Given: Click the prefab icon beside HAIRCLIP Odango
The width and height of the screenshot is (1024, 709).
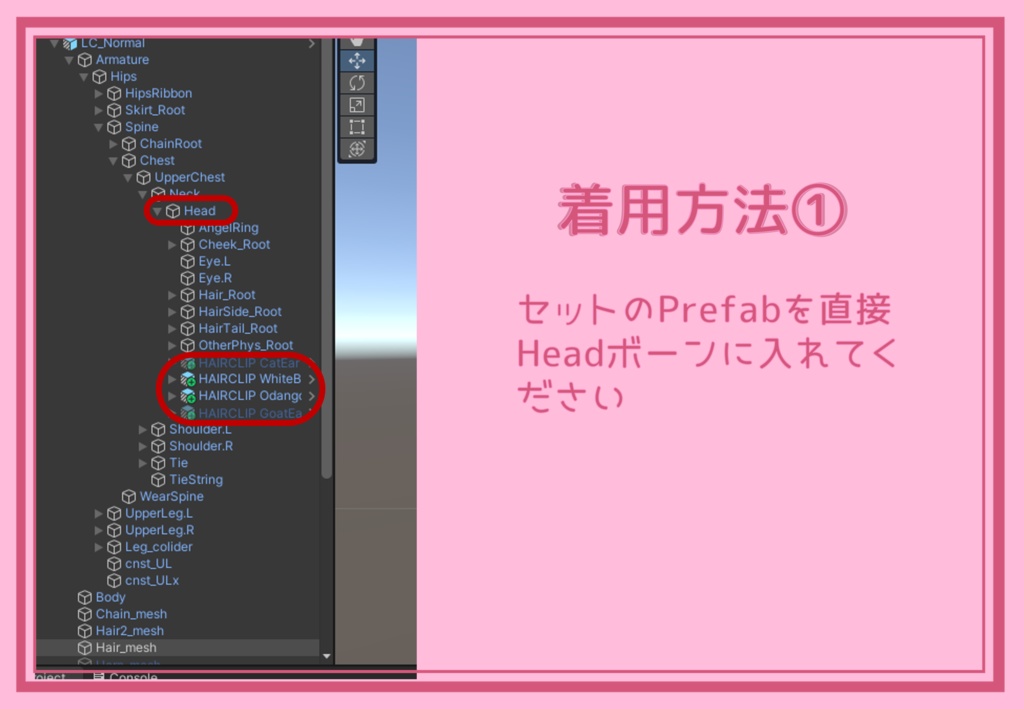Looking at the screenshot, I should [186, 395].
